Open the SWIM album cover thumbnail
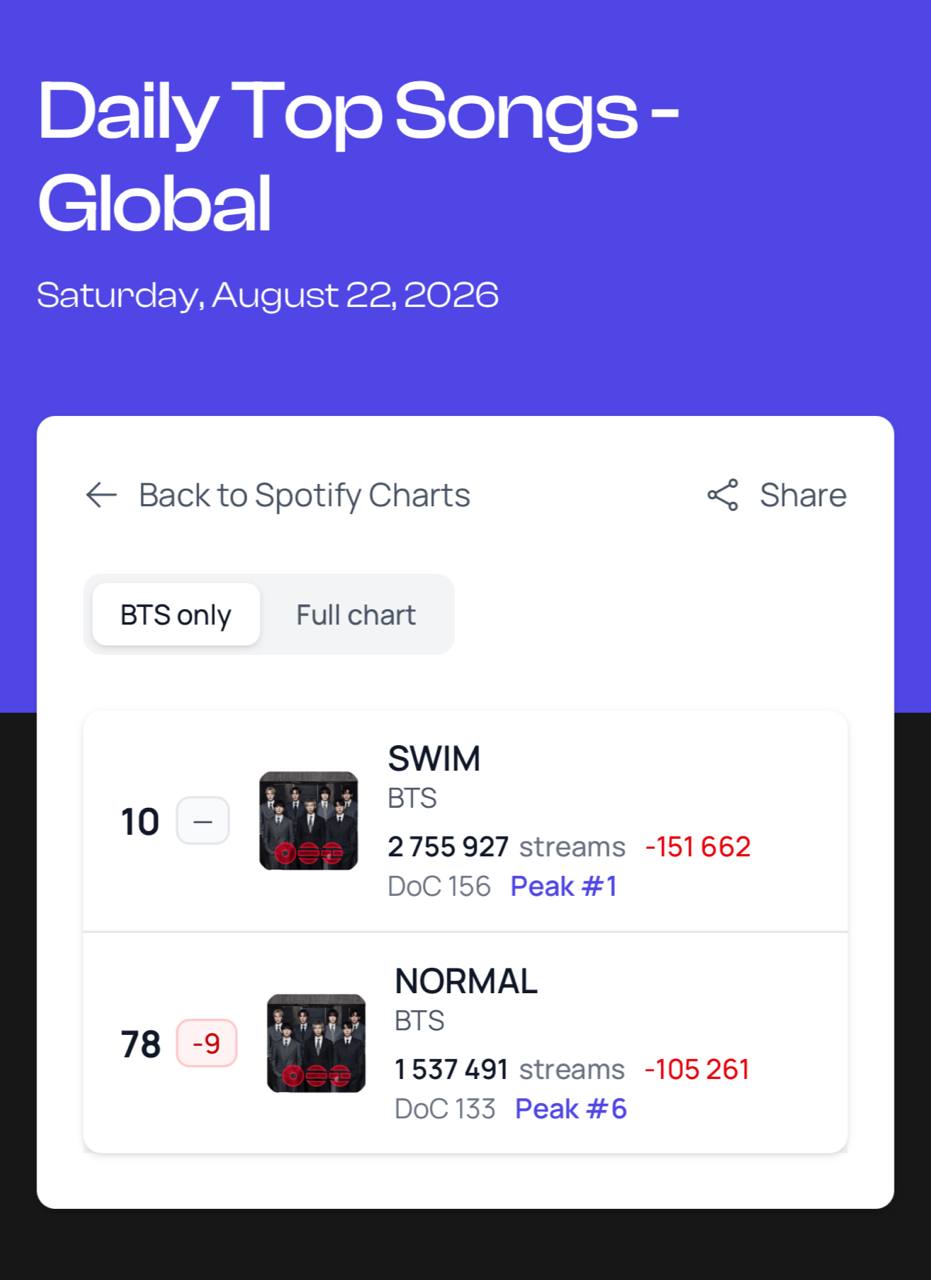 click(309, 820)
